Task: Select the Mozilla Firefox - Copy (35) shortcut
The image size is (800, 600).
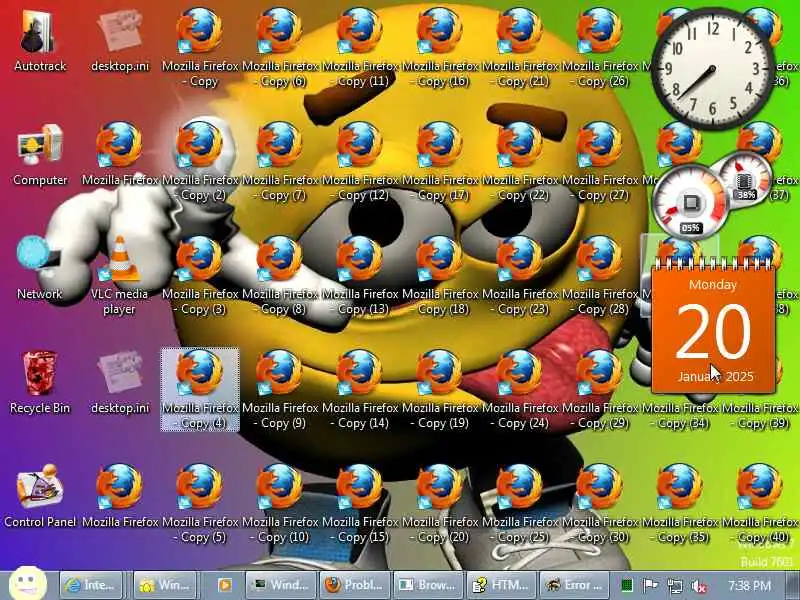Action: (681, 504)
